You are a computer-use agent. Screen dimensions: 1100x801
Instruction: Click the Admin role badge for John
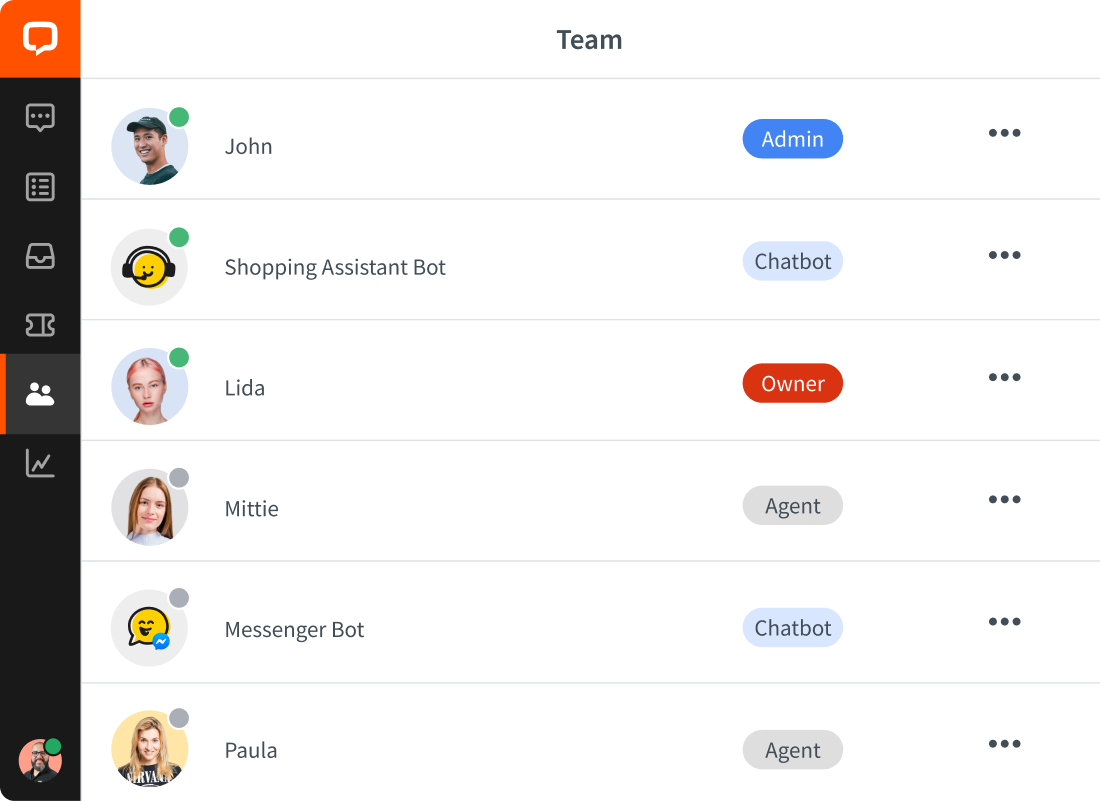click(x=792, y=139)
